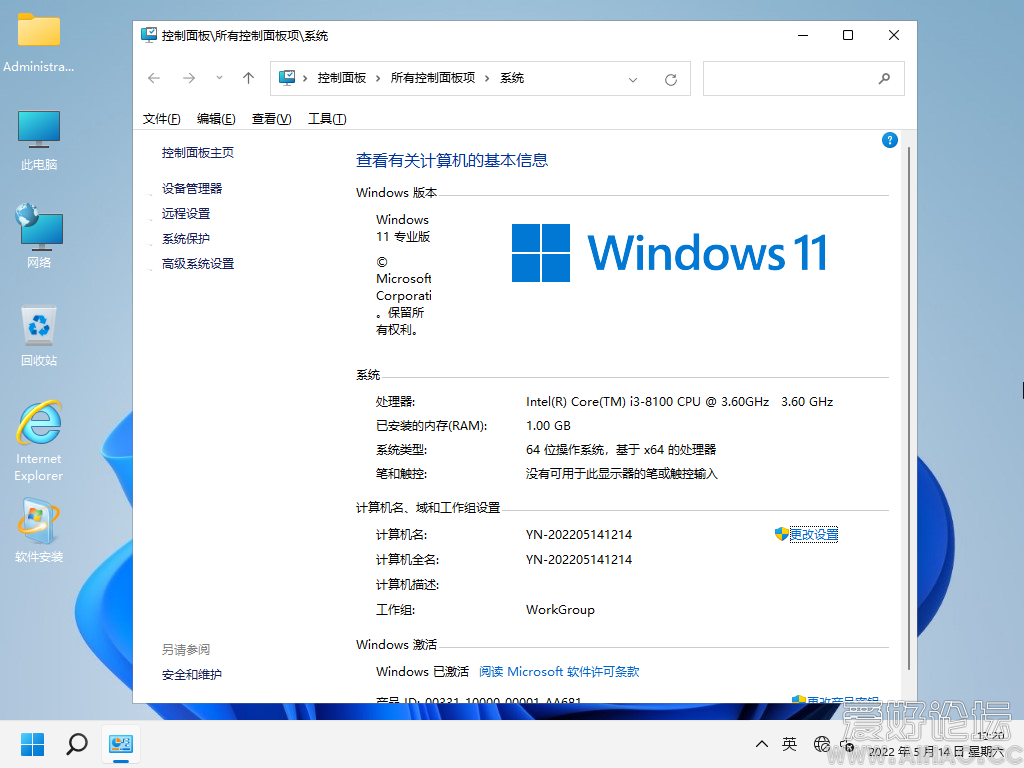This screenshot has width=1024, height=768.
Task: Open the 网络 desktop icon
Action: [x=39, y=238]
